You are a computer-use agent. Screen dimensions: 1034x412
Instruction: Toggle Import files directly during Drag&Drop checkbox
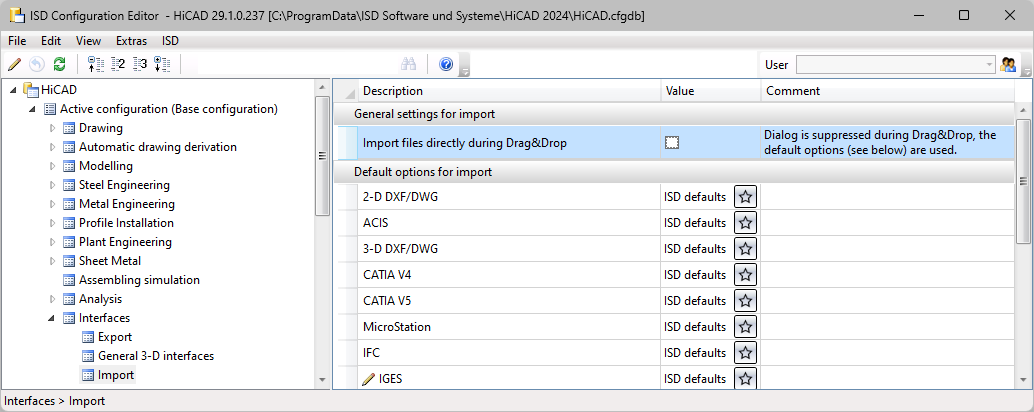pyautogui.click(x=672, y=143)
